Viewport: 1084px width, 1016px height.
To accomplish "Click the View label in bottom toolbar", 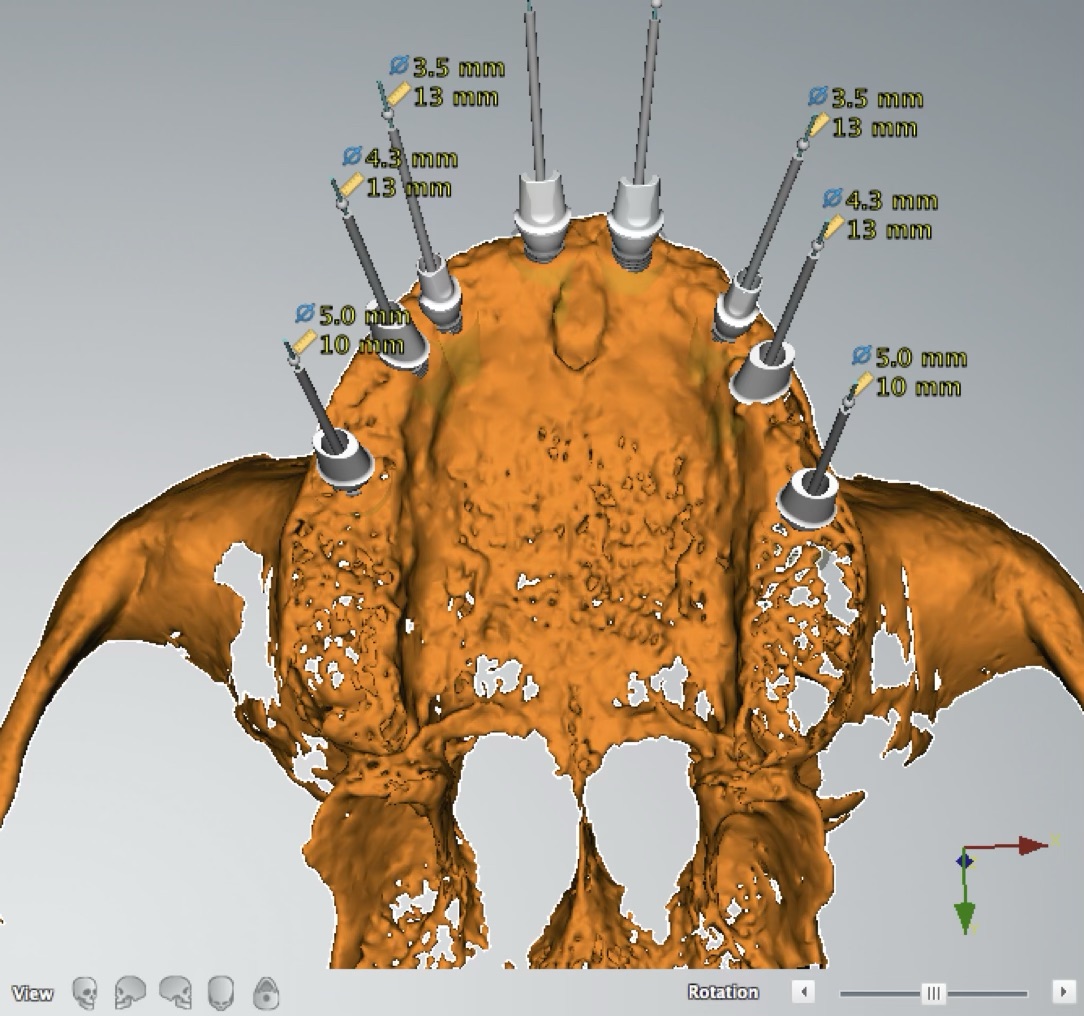I will pyautogui.click(x=32, y=993).
